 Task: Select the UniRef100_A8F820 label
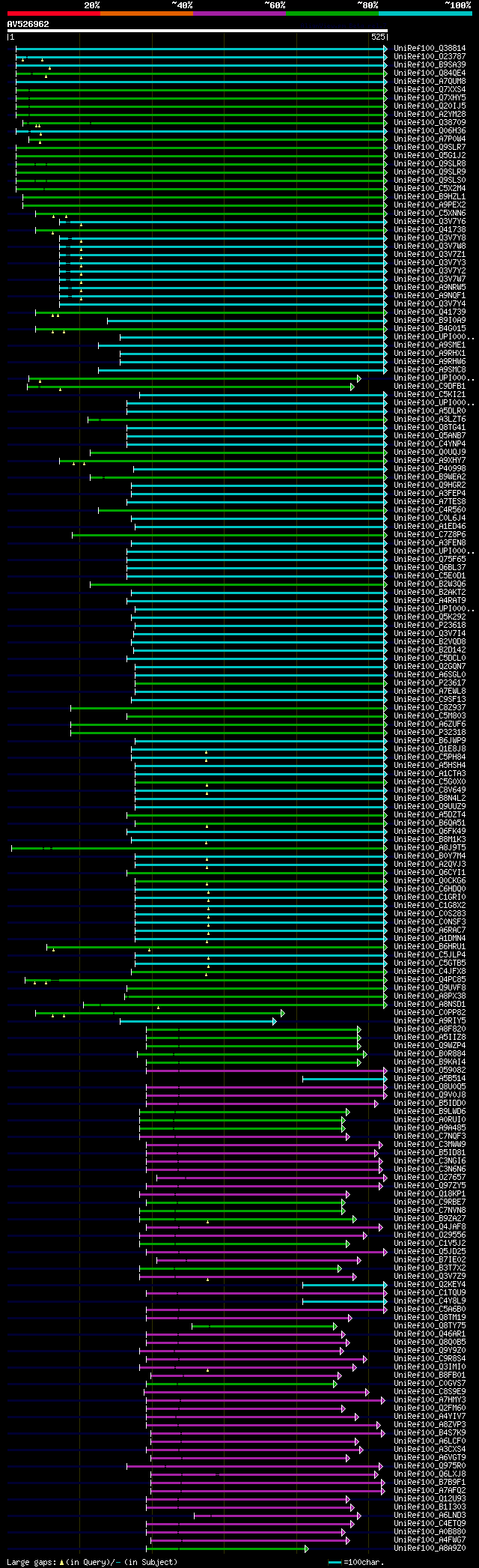pos(430,1029)
